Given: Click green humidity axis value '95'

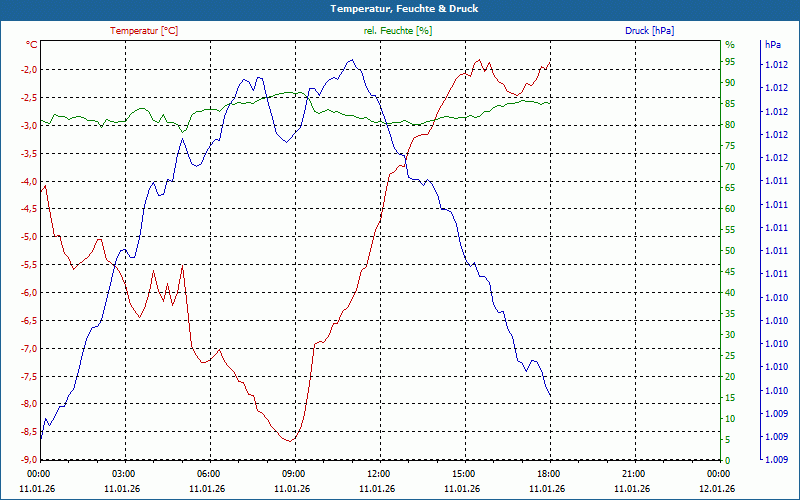Looking at the screenshot, I should [x=730, y=62].
